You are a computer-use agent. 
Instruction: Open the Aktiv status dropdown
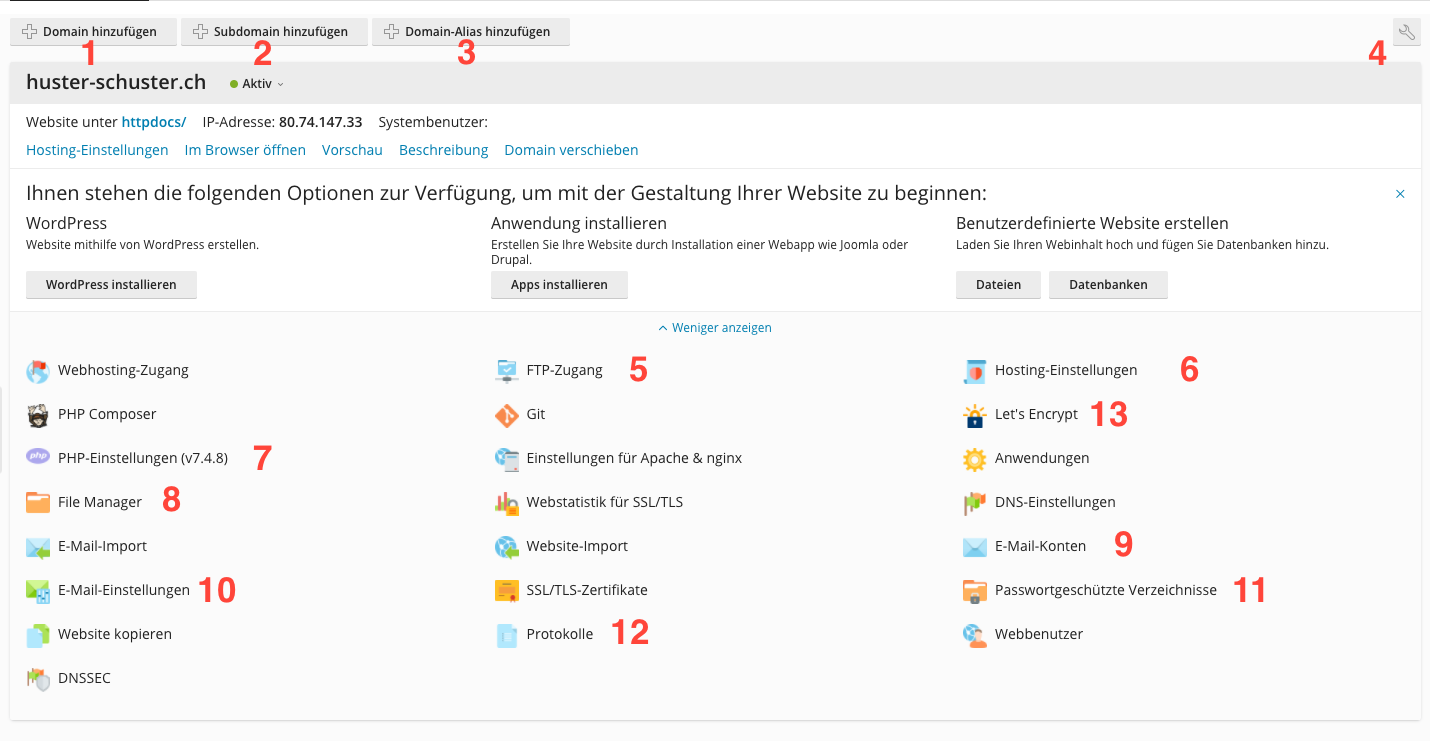(257, 84)
